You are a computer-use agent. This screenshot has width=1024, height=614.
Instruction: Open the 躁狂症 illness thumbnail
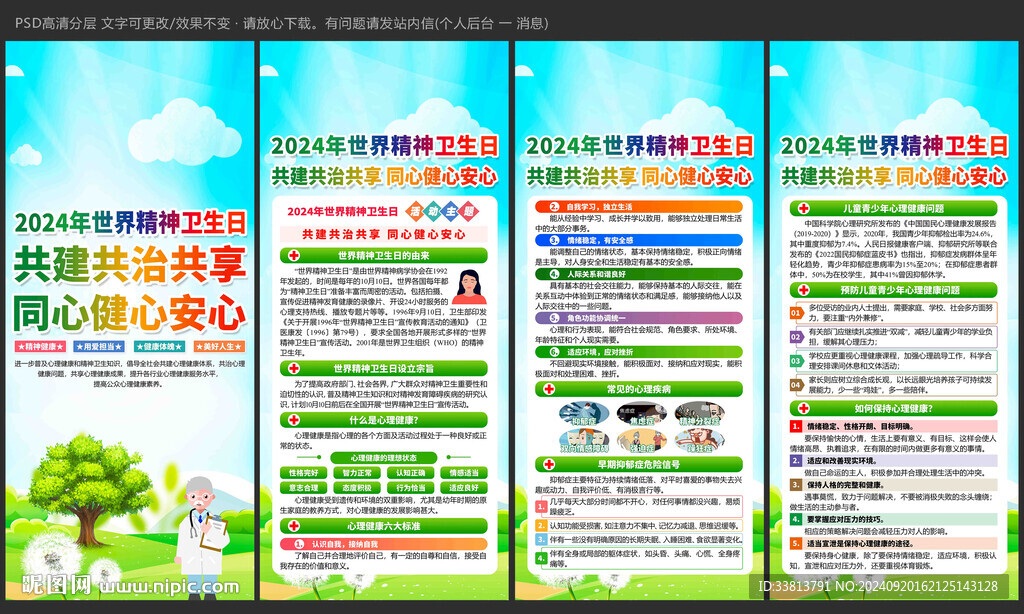click(x=699, y=441)
